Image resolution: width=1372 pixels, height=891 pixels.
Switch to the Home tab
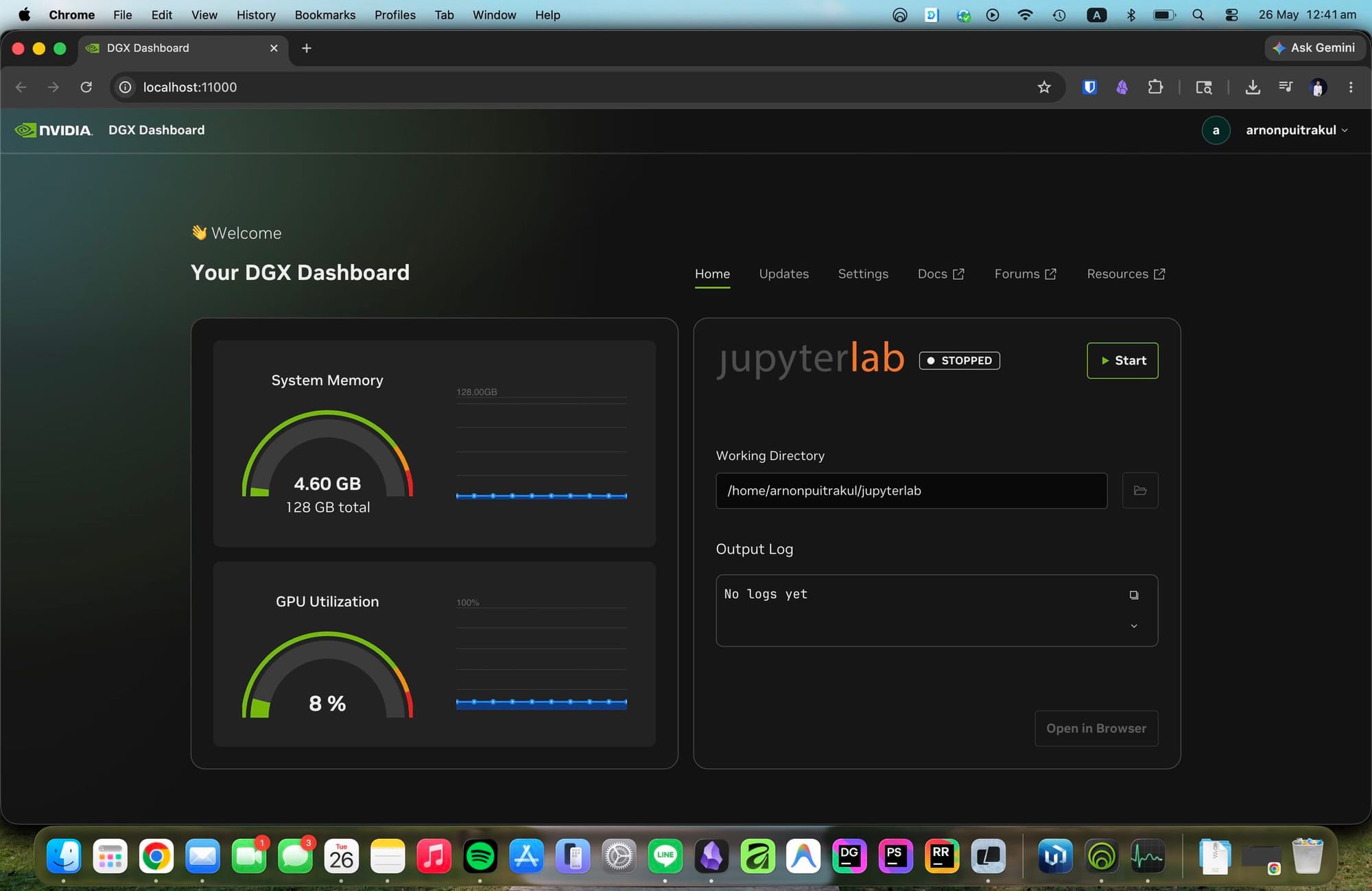(712, 274)
